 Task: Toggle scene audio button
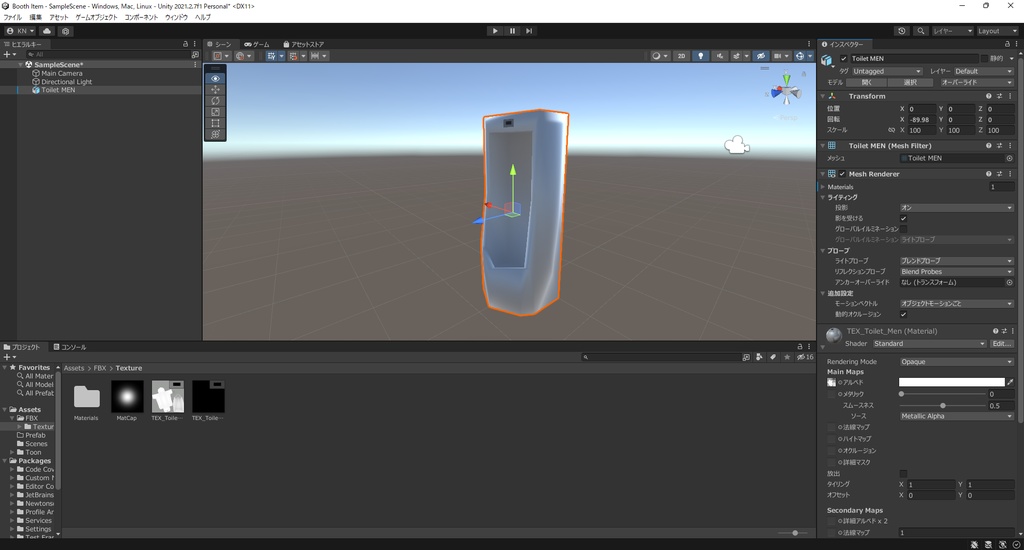coord(720,56)
